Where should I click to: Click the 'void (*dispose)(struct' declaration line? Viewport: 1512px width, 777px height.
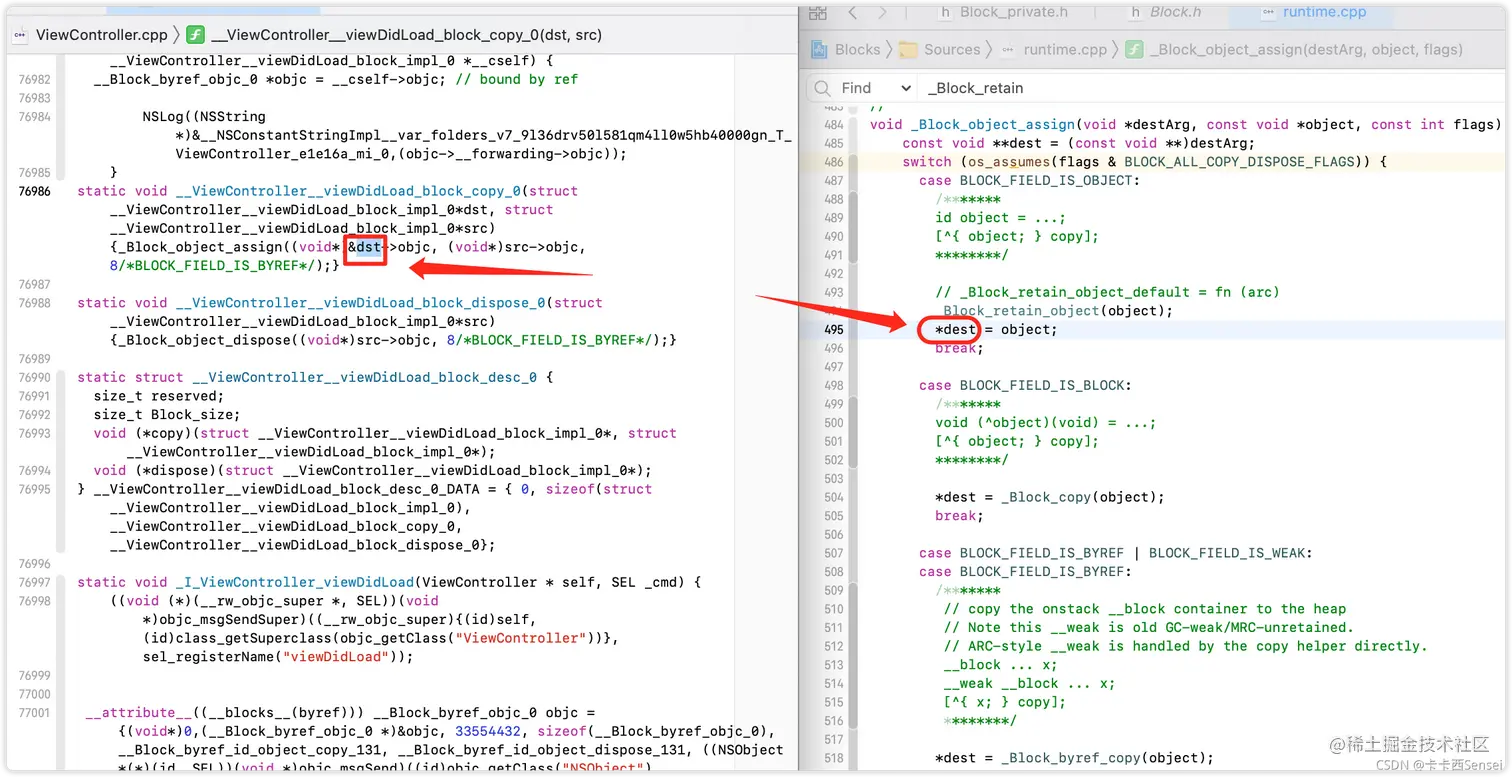click(373, 471)
